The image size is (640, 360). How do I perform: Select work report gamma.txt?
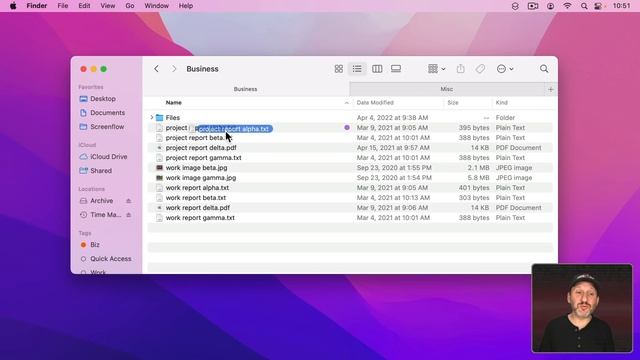(350, 218)
